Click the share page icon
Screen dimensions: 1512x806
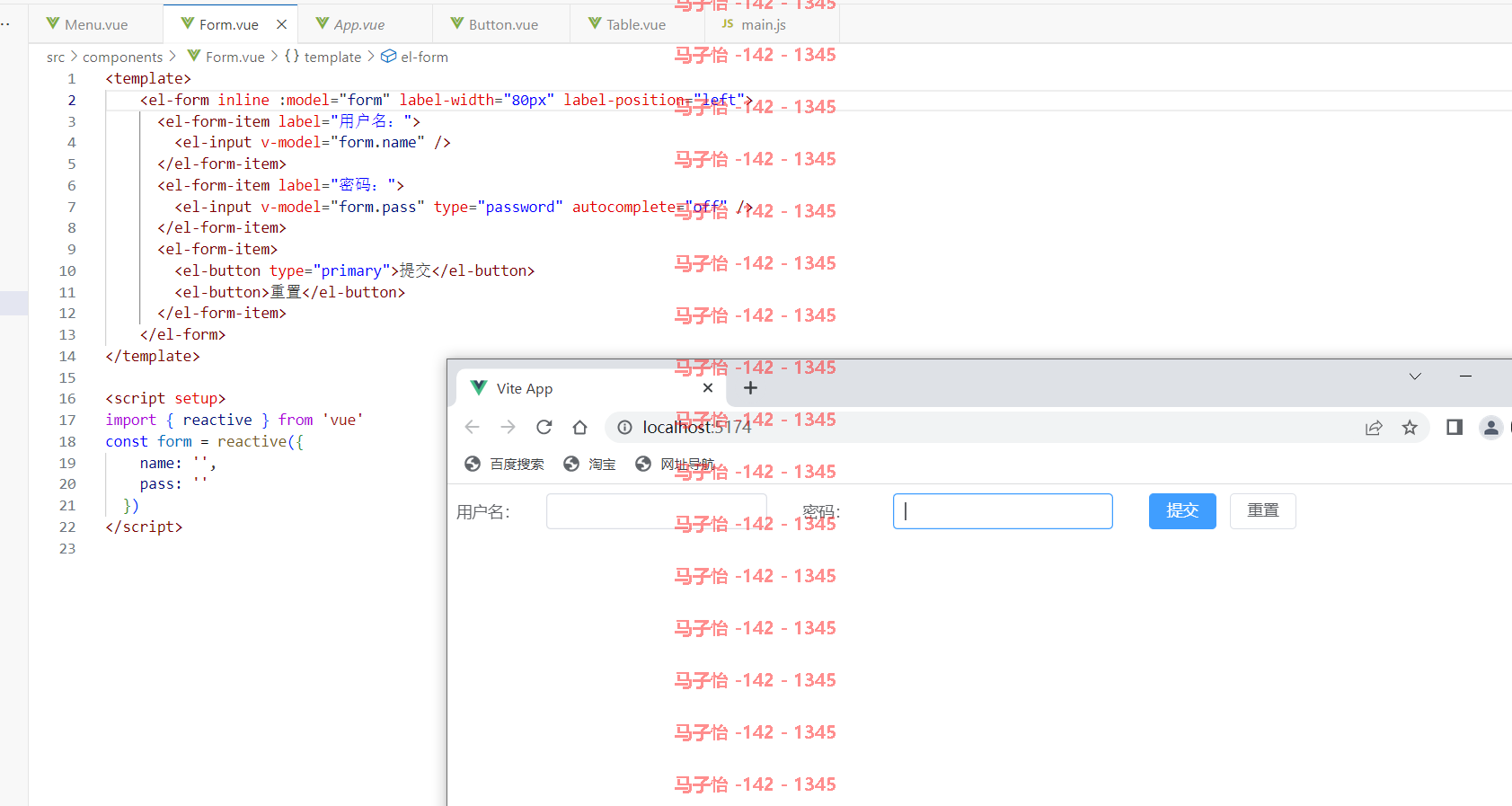[1374, 428]
